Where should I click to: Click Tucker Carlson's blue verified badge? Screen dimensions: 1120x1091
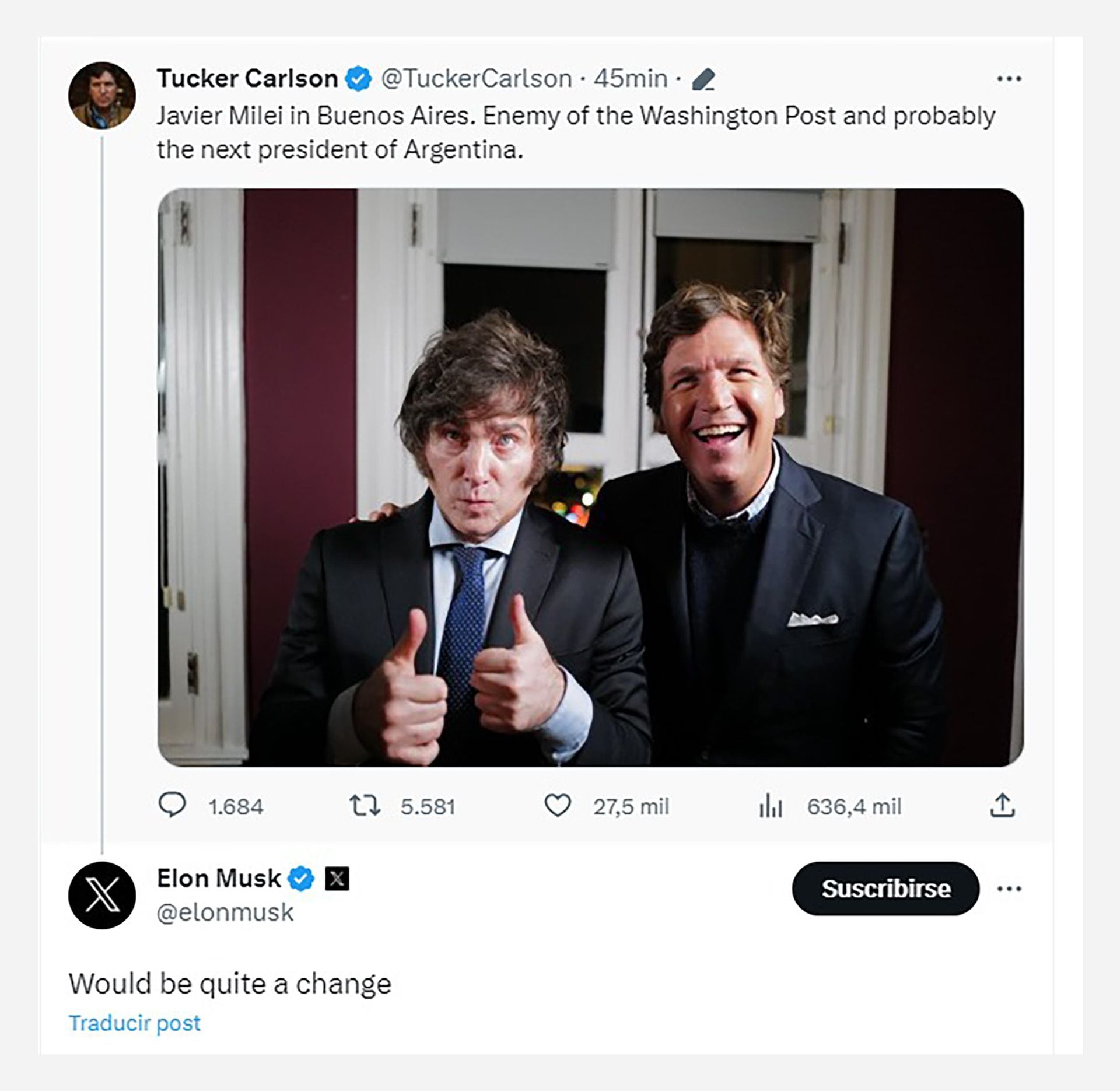[x=358, y=79]
